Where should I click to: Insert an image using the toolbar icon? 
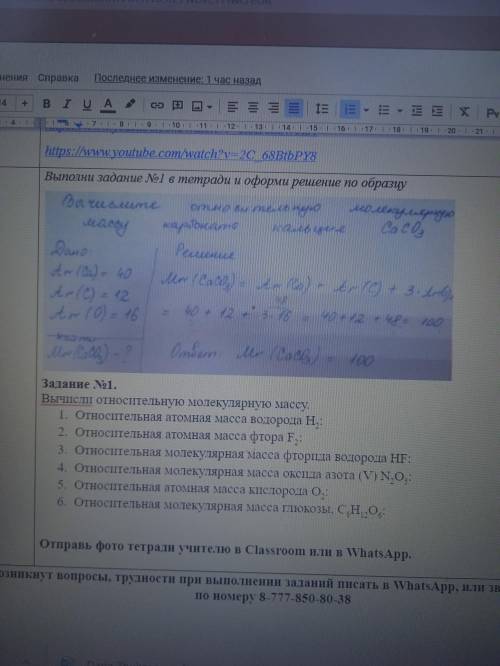197,106
